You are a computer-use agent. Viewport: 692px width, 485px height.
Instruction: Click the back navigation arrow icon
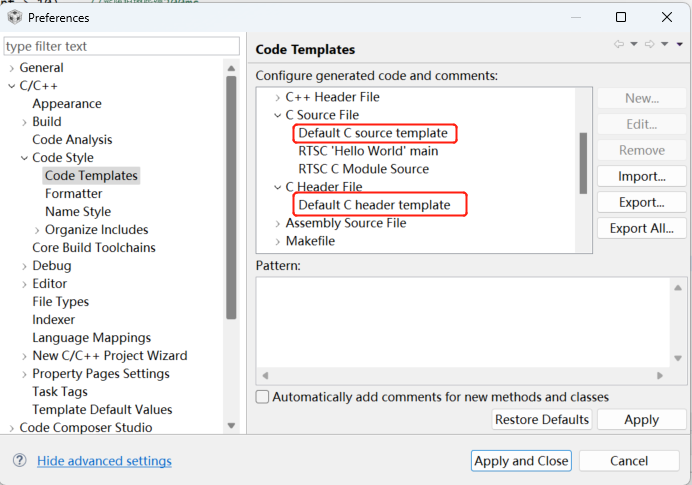click(x=619, y=45)
